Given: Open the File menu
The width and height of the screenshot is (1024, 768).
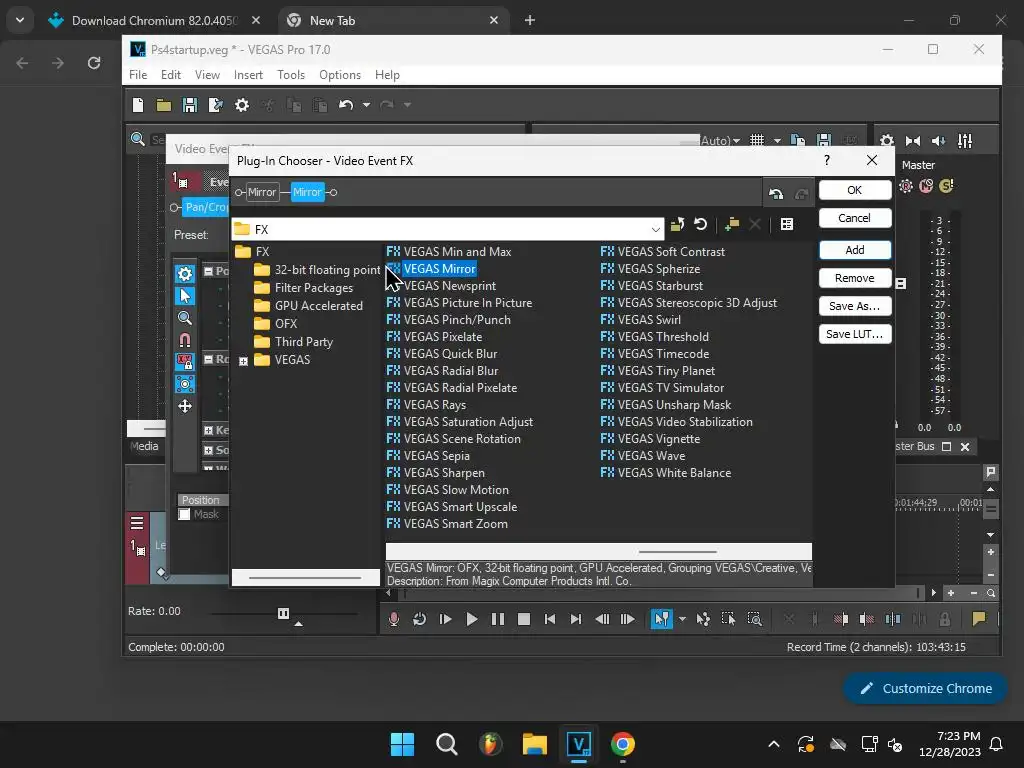Looking at the screenshot, I should click(138, 74).
